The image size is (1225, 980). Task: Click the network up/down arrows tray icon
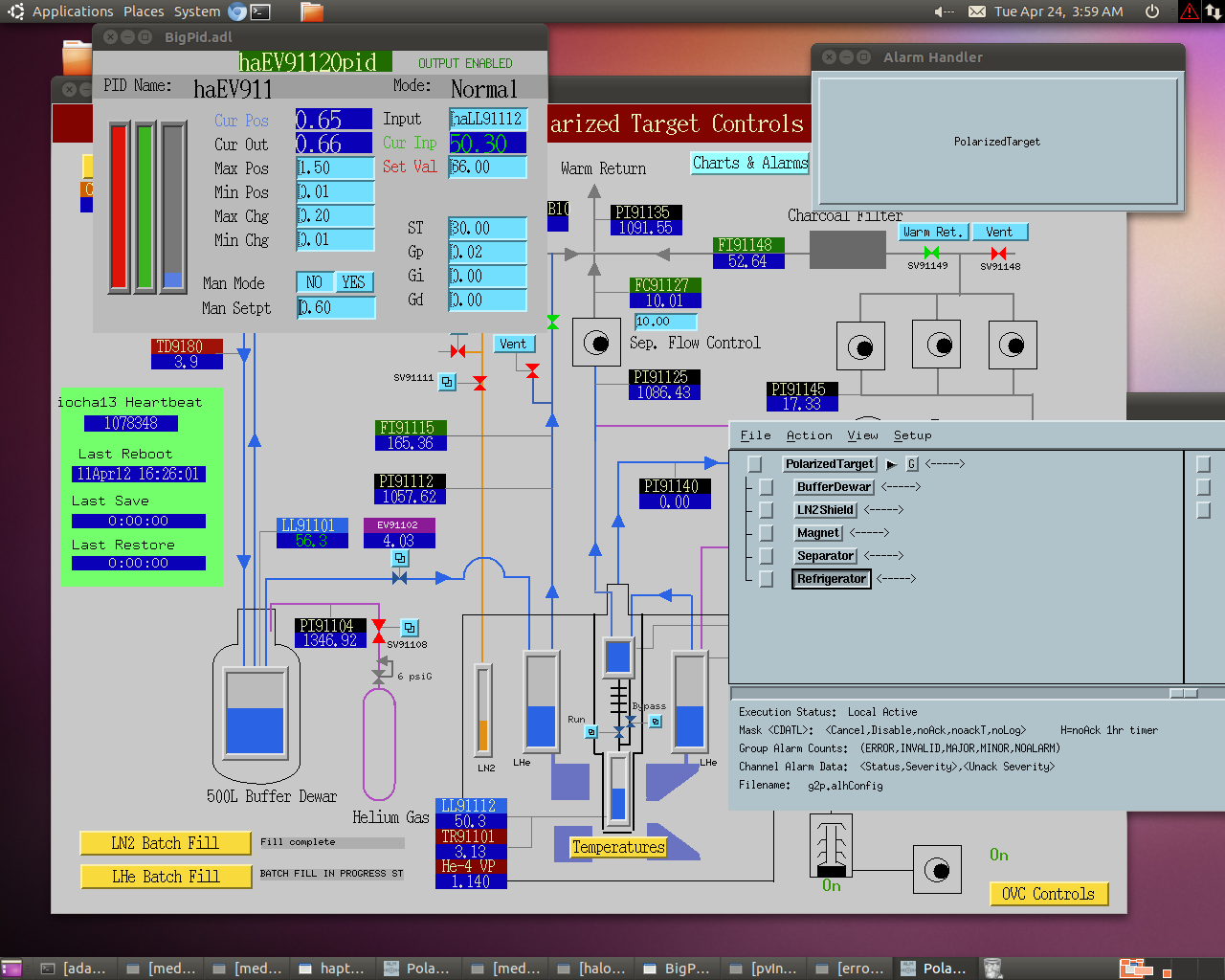tap(1213, 11)
